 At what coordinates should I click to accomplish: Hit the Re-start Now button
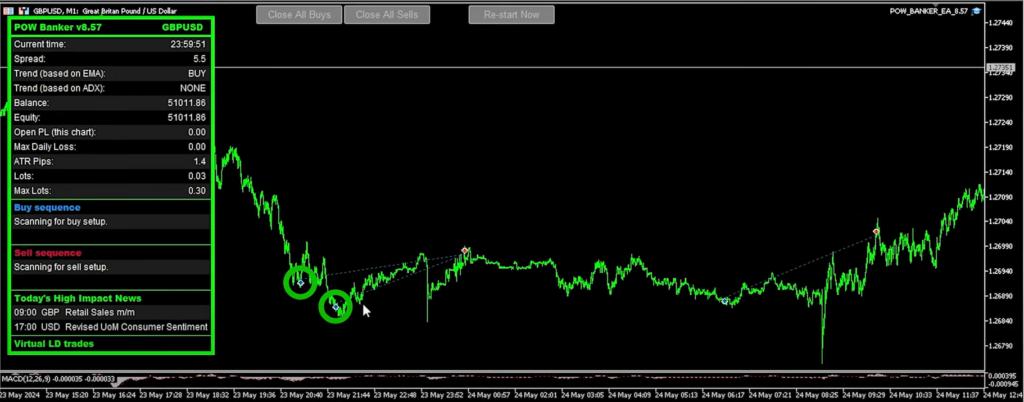(x=511, y=15)
